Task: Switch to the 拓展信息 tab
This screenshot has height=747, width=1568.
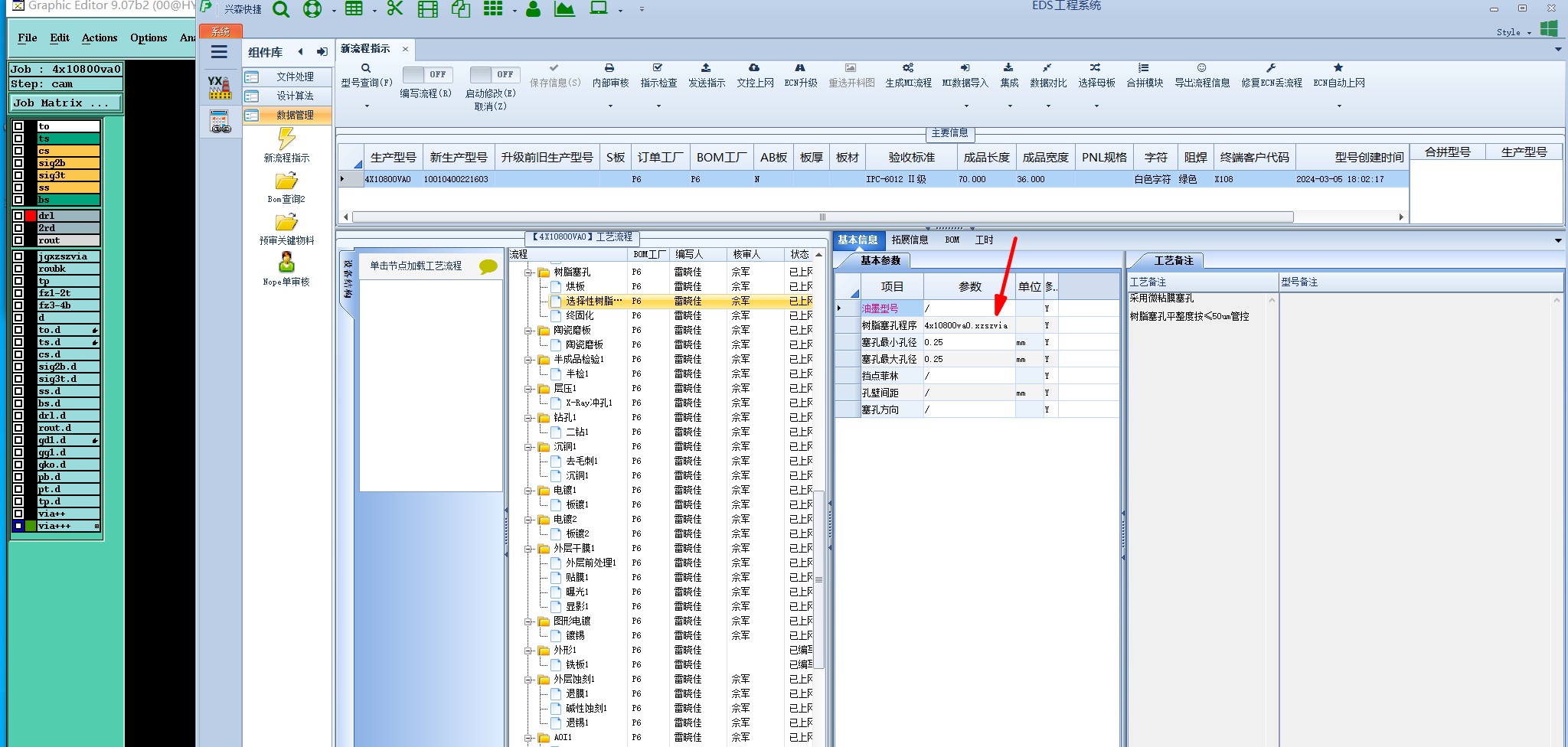Action: pos(910,240)
